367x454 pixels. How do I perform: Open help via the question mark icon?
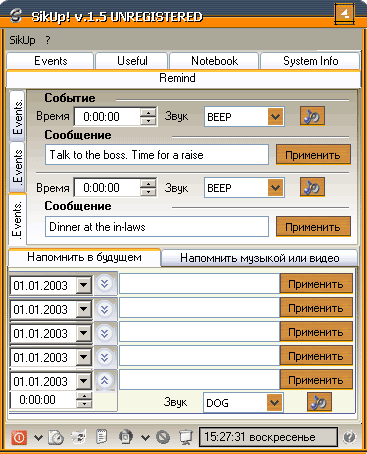(349, 437)
